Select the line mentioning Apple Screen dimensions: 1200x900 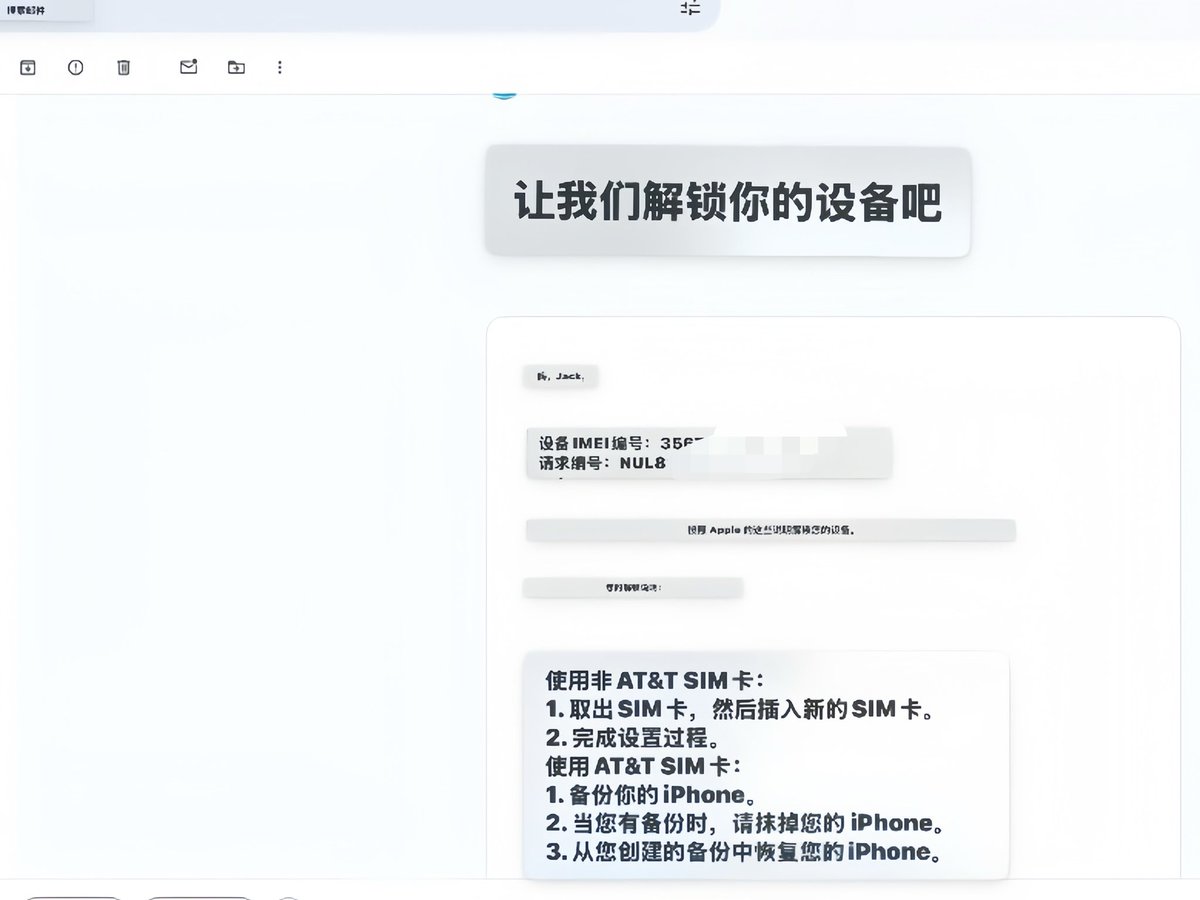[771, 530]
